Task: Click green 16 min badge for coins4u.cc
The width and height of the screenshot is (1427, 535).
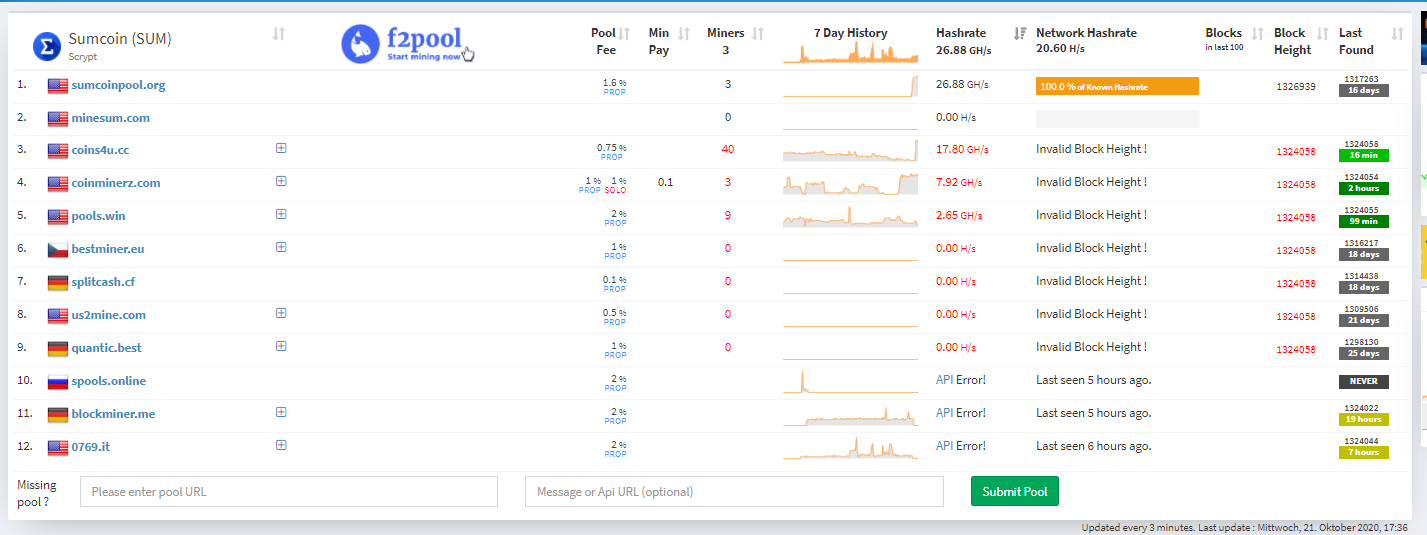Action: pos(1364,156)
